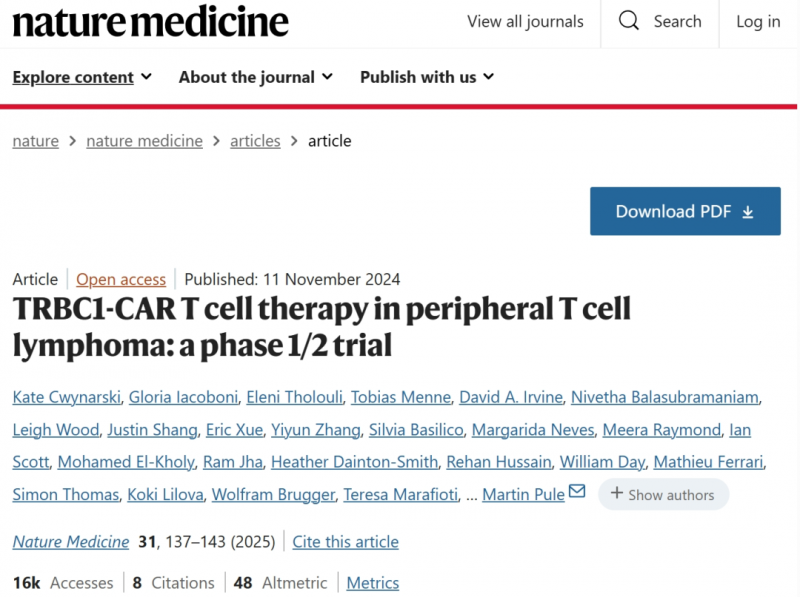The image size is (800, 597).
Task: Navigate to the articles breadcrumb
Action: tap(255, 141)
